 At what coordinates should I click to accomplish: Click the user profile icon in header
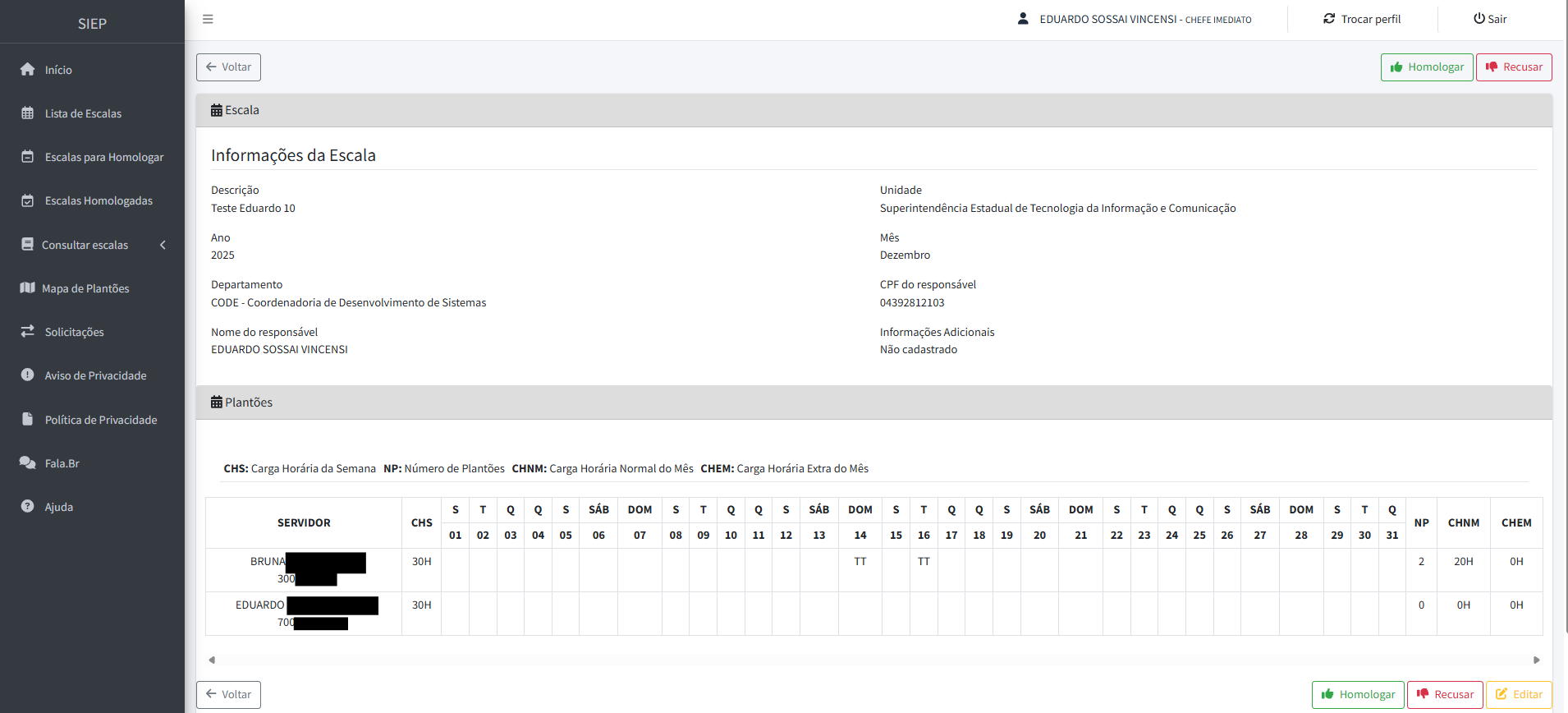[1023, 19]
